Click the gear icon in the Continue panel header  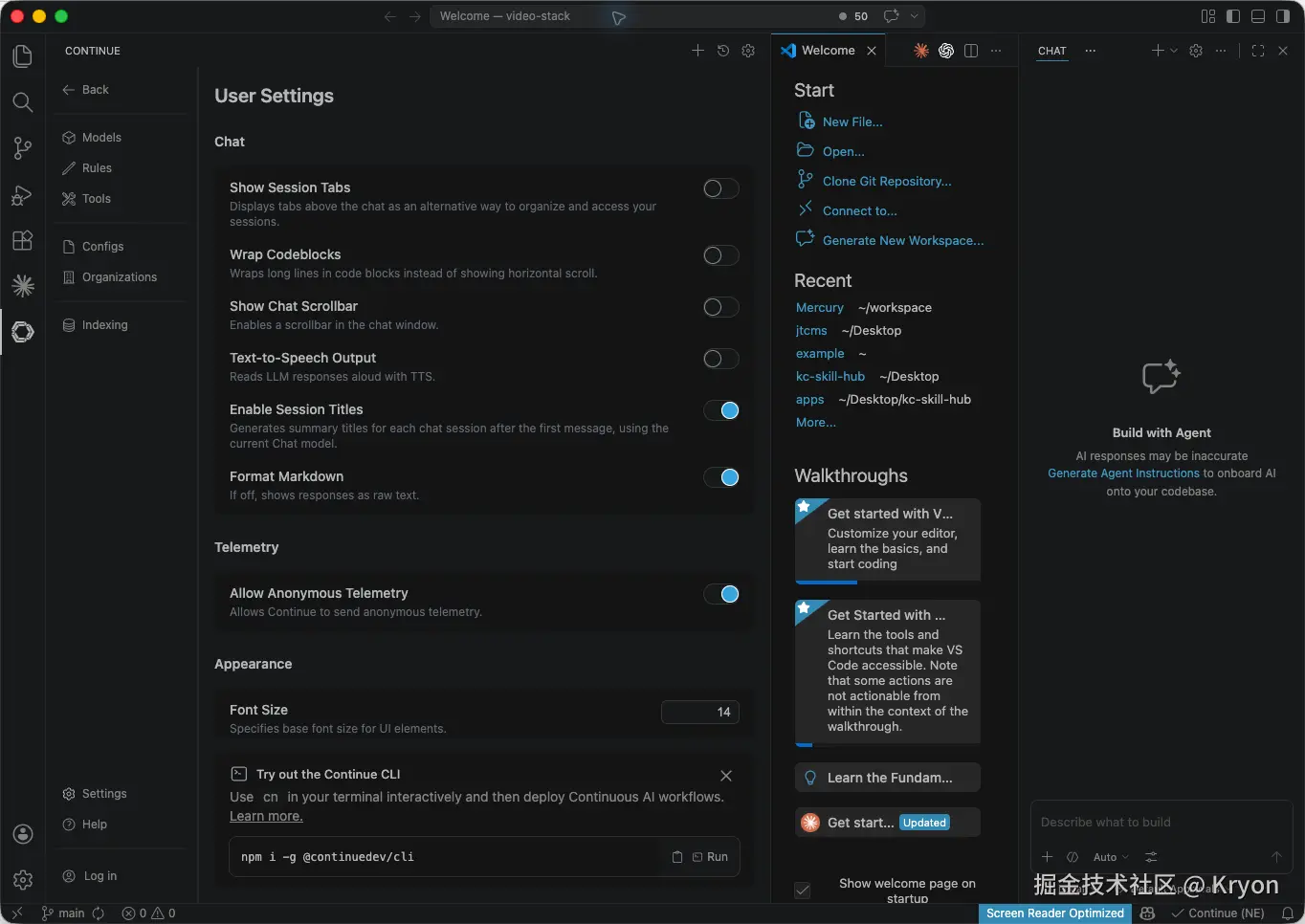(x=748, y=51)
